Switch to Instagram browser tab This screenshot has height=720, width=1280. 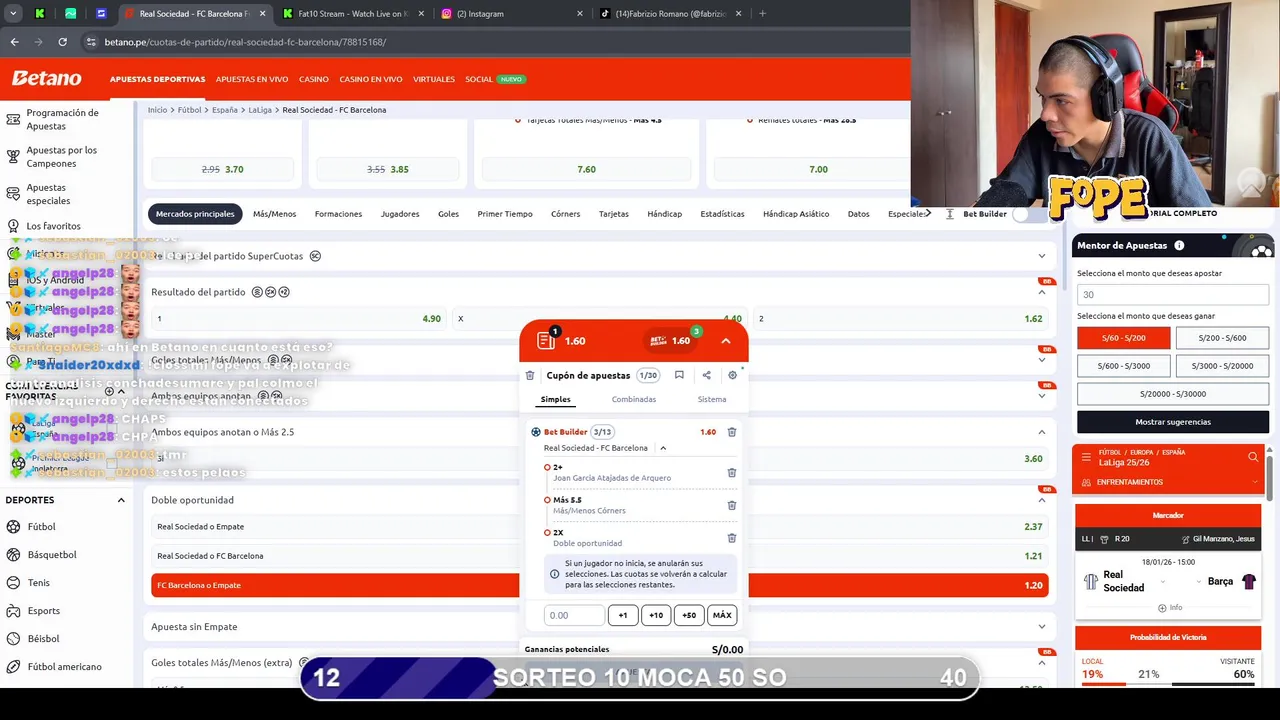(x=510, y=14)
